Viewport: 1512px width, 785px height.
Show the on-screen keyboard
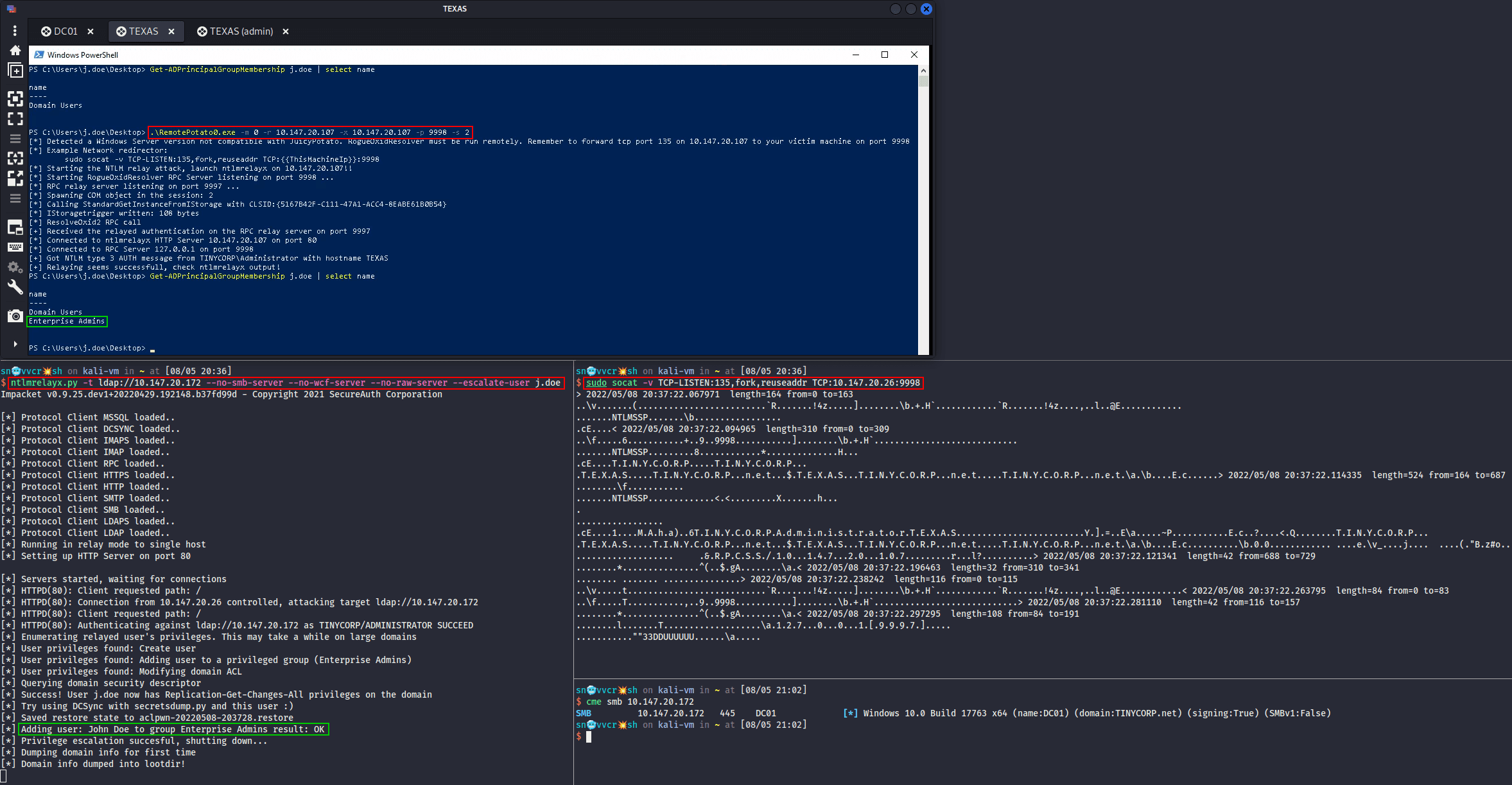pyautogui.click(x=15, y=246)
